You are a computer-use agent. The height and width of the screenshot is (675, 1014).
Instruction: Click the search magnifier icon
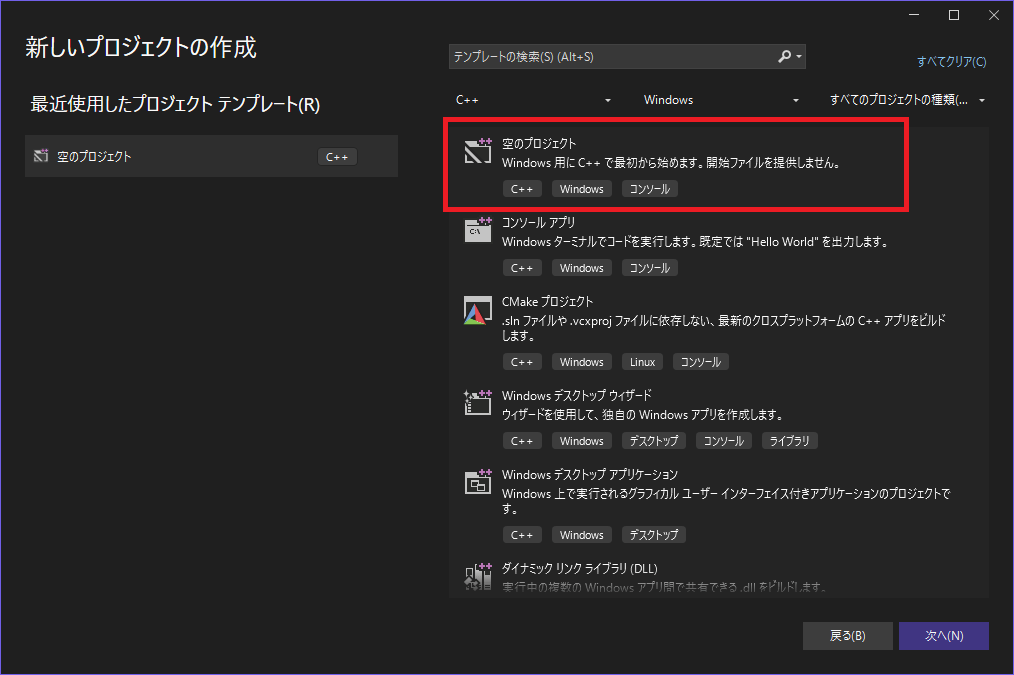click(x=784, y=56)
